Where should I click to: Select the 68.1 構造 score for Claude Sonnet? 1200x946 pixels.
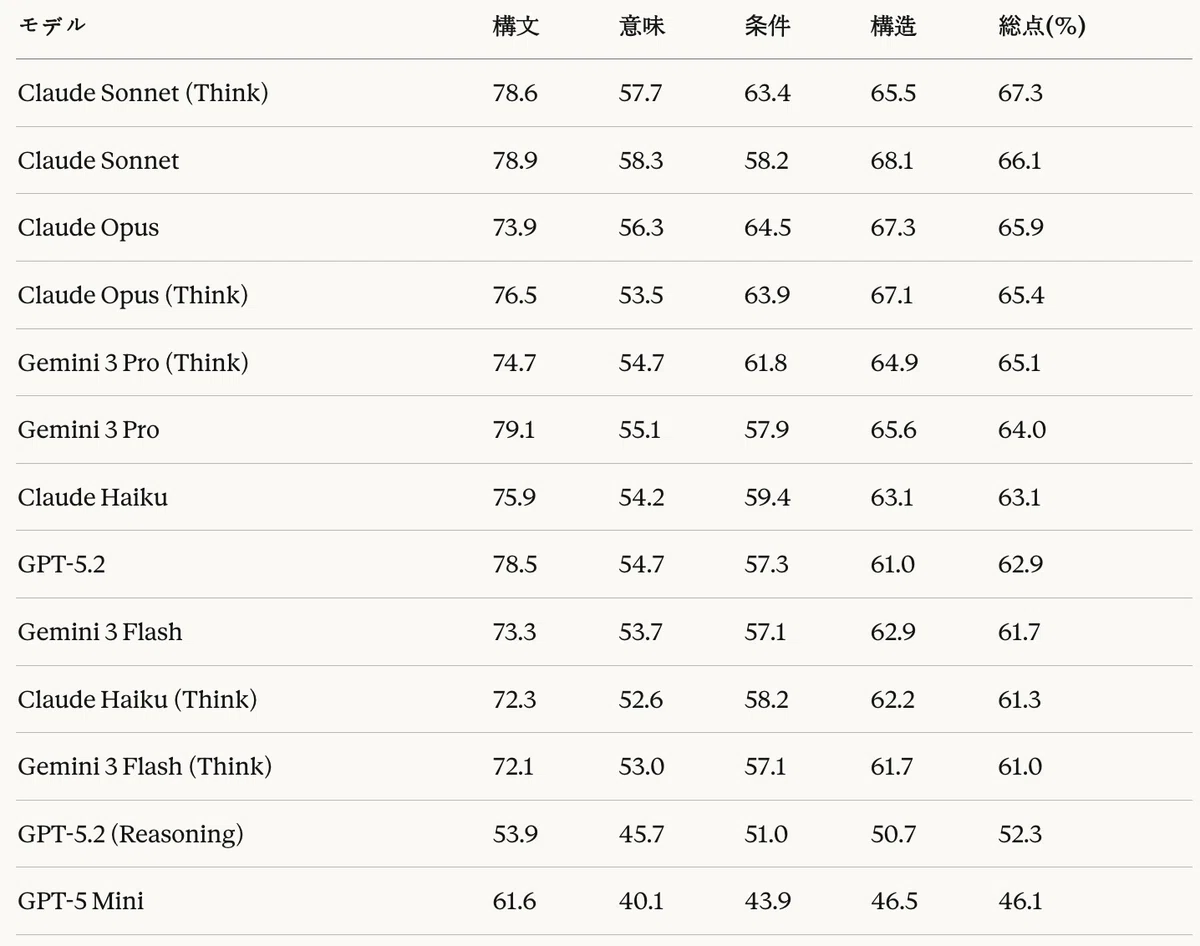[x=892, y=160]
